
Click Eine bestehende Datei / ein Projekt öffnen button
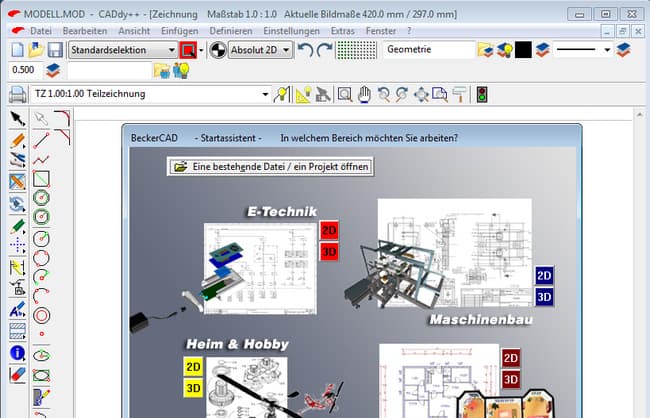[270, 167]
